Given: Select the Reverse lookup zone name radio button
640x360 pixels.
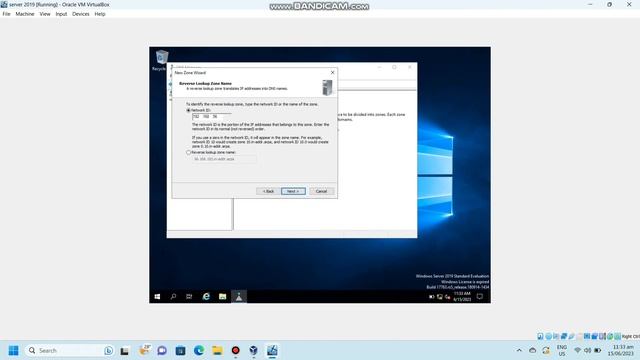Looking at the screenshot, I should (x=189, y=152).
